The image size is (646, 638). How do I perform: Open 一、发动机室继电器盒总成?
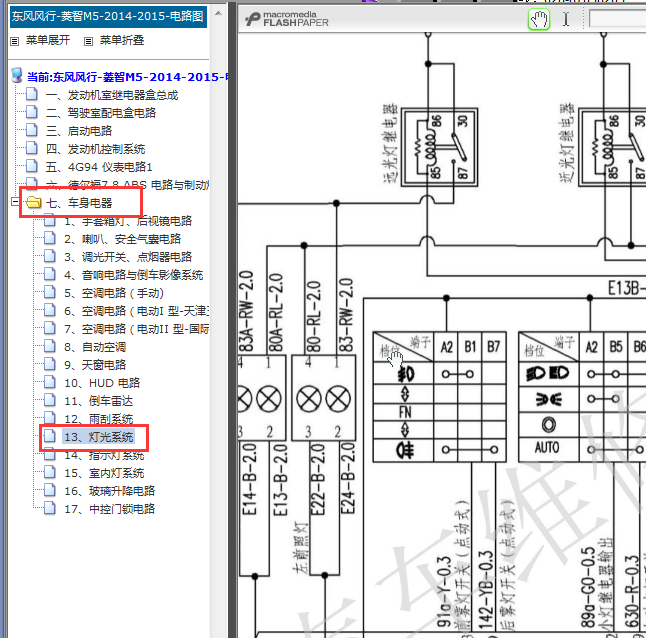coord(112,95)
